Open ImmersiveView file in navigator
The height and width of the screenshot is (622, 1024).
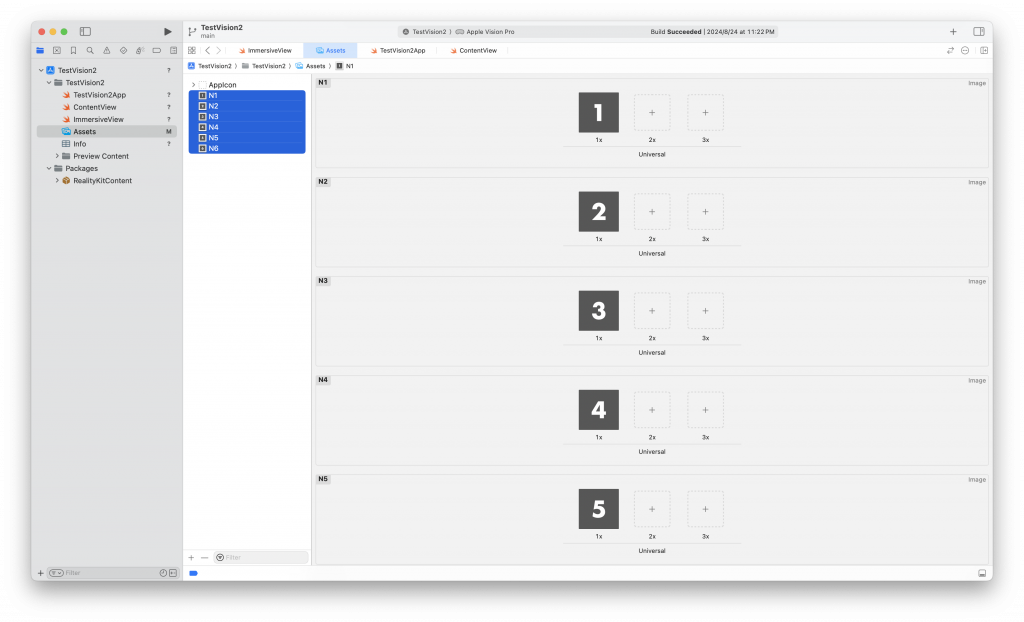coord(98,120)
